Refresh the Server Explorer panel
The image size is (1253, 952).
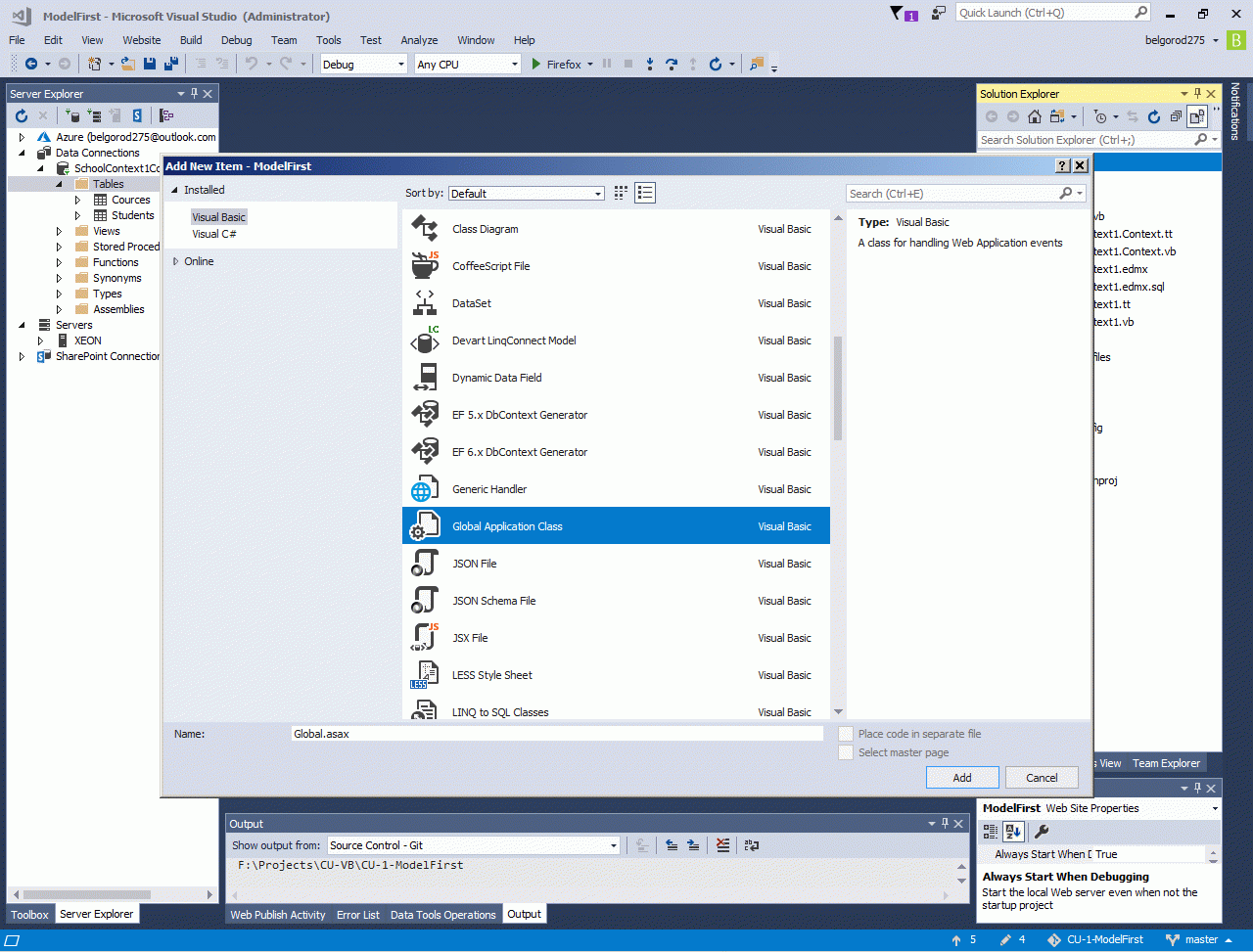coord(22,115)
